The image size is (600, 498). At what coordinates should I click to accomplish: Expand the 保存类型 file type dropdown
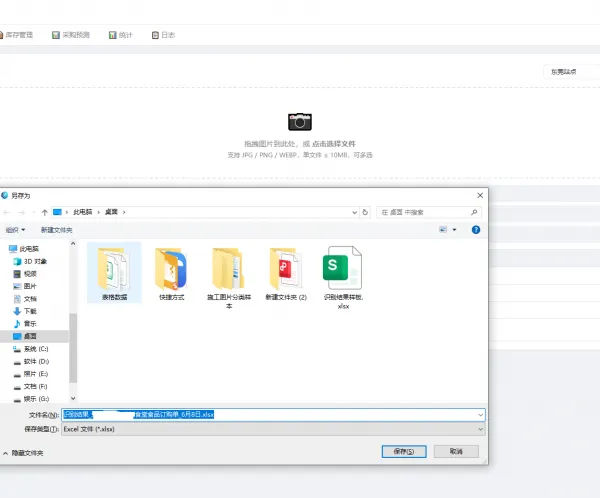click(x=273, y=429)
